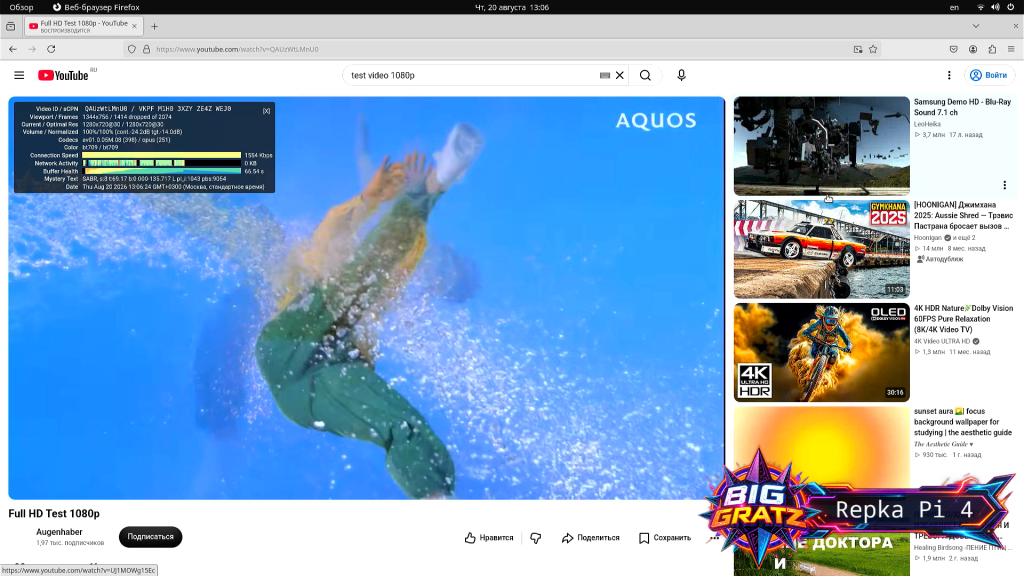Open the Hoonigan channel name
This screenshot has width=1024, height=576.
coord(928,238)
